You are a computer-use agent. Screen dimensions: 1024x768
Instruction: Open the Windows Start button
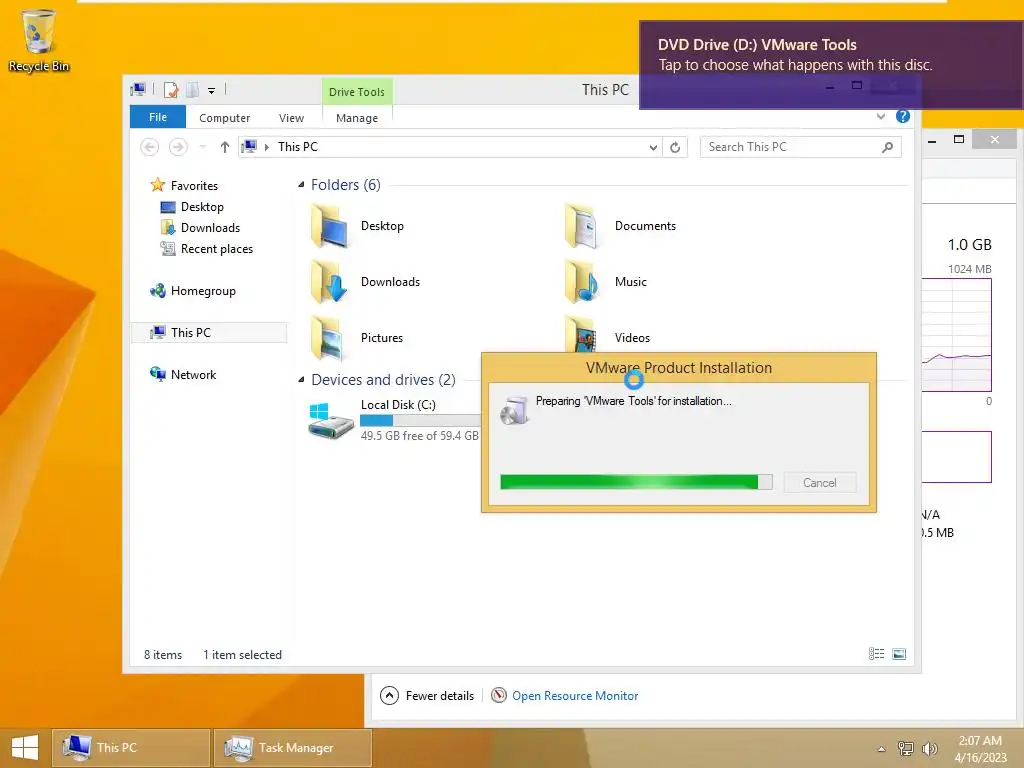pos(25,748)
